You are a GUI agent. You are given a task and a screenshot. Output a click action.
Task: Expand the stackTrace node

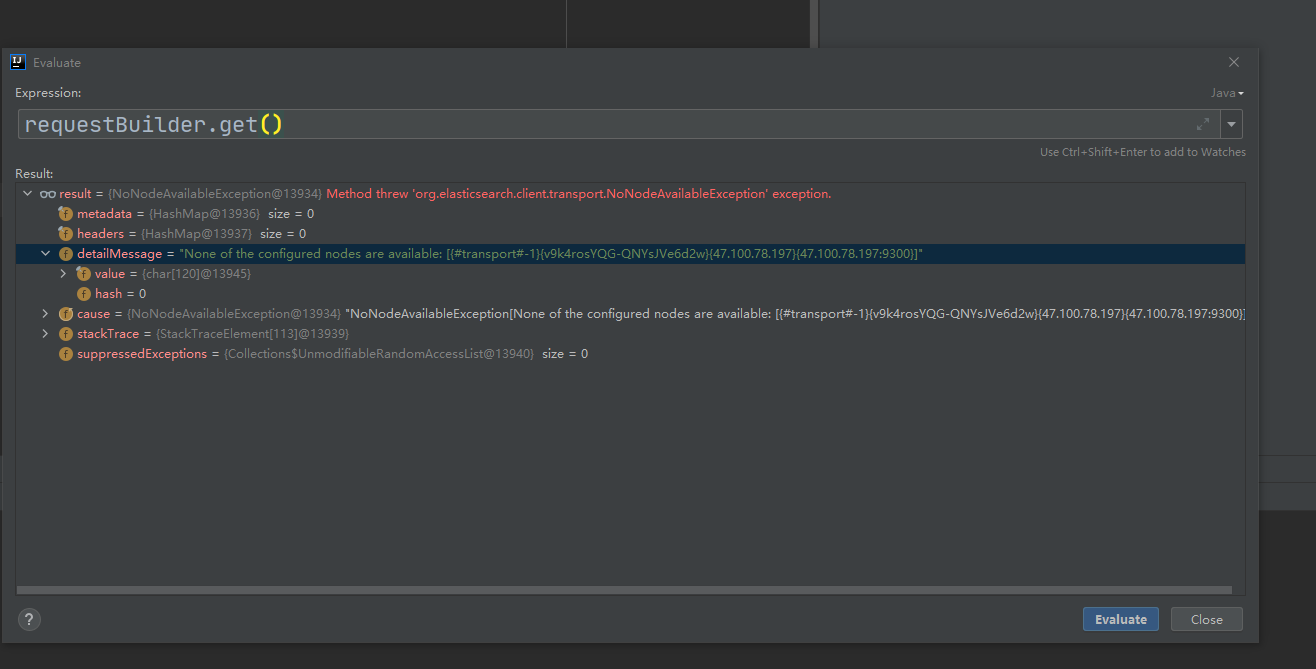(x=45, y=334)
